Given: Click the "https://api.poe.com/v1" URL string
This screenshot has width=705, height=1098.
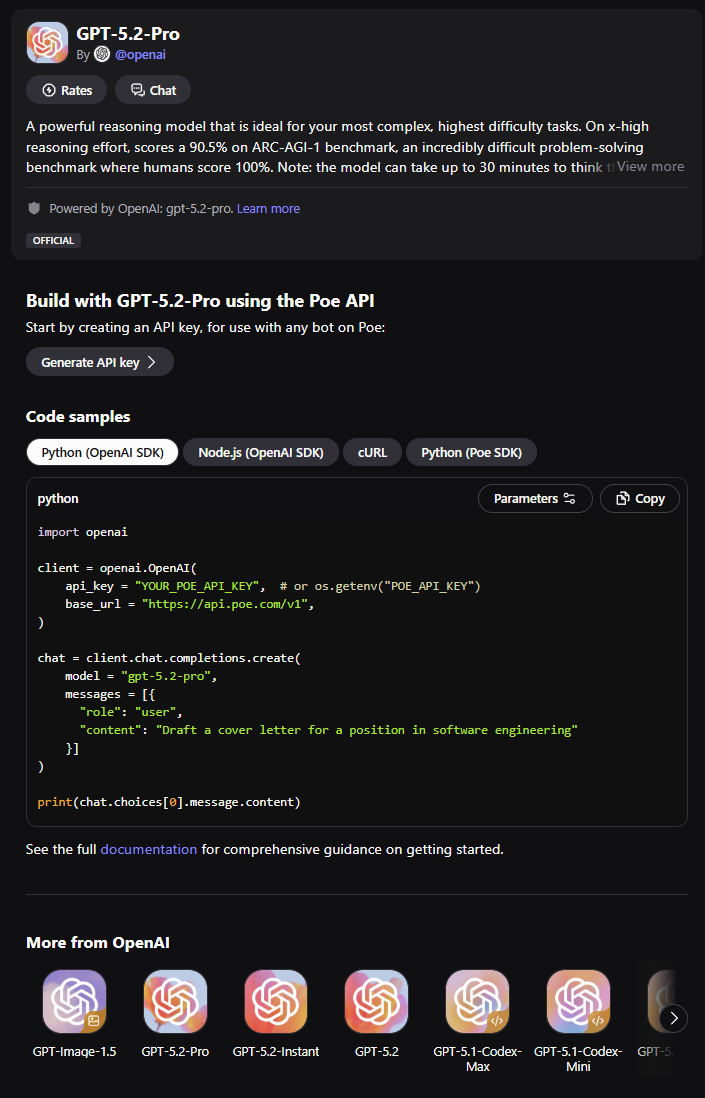Looking at the screenshot, I should pyautogui.click(x=225, y=604).
